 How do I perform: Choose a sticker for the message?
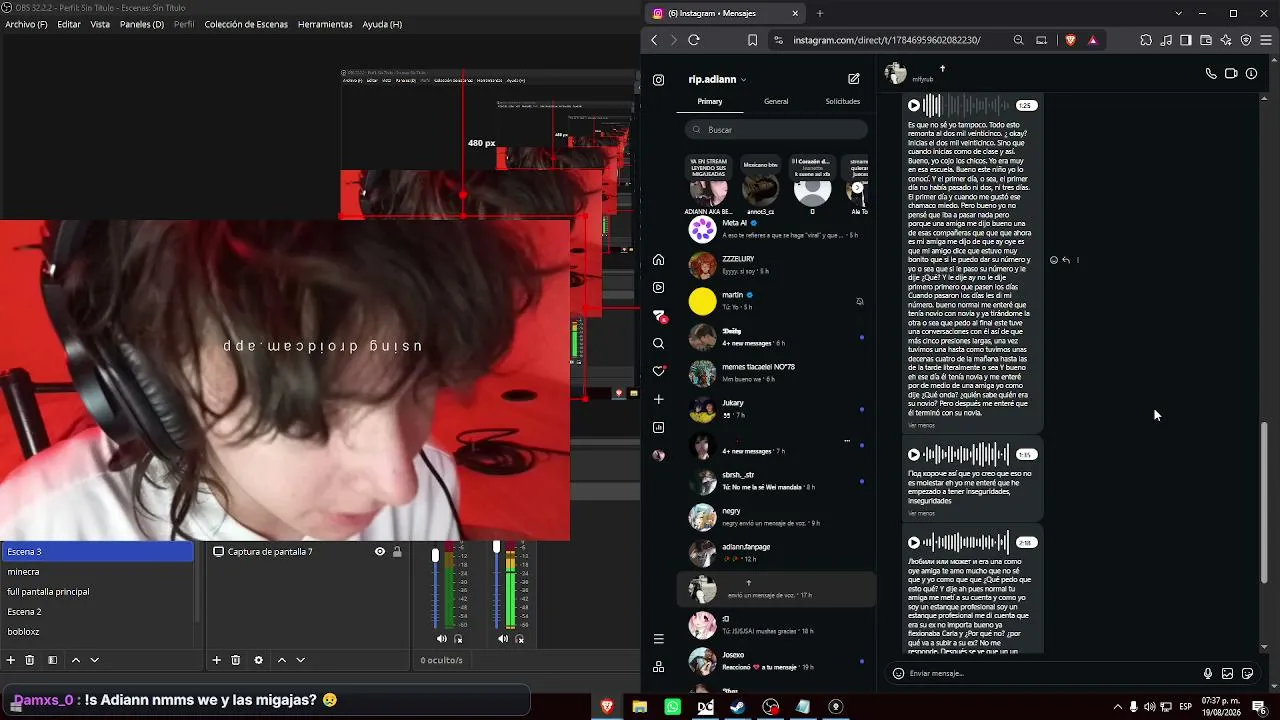(x=1247, y=673)
